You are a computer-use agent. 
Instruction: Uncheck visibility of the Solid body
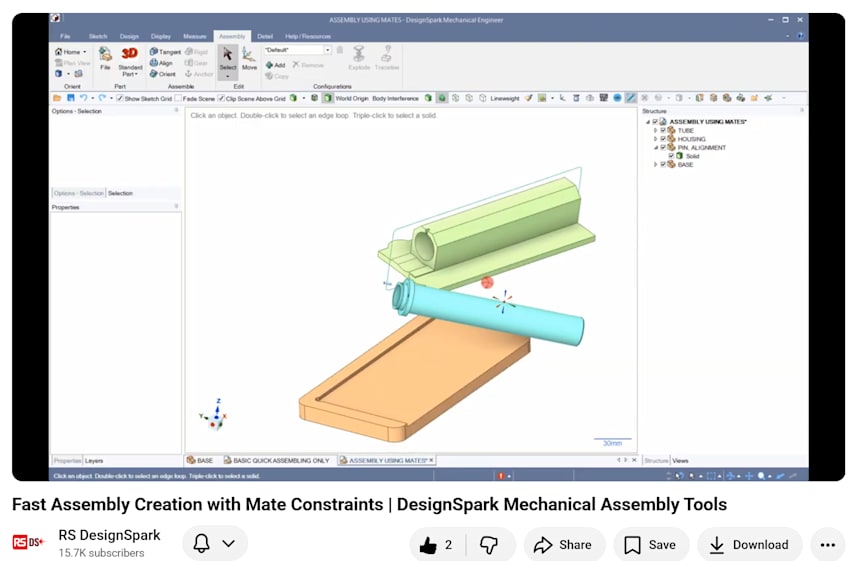(671, 156)
